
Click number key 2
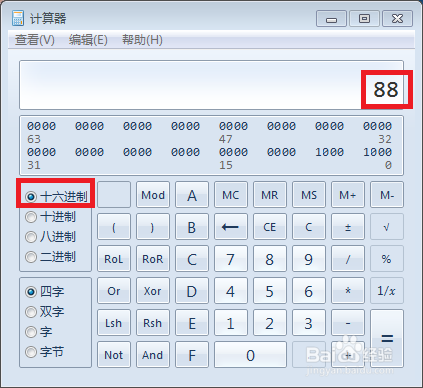point(270,323)
